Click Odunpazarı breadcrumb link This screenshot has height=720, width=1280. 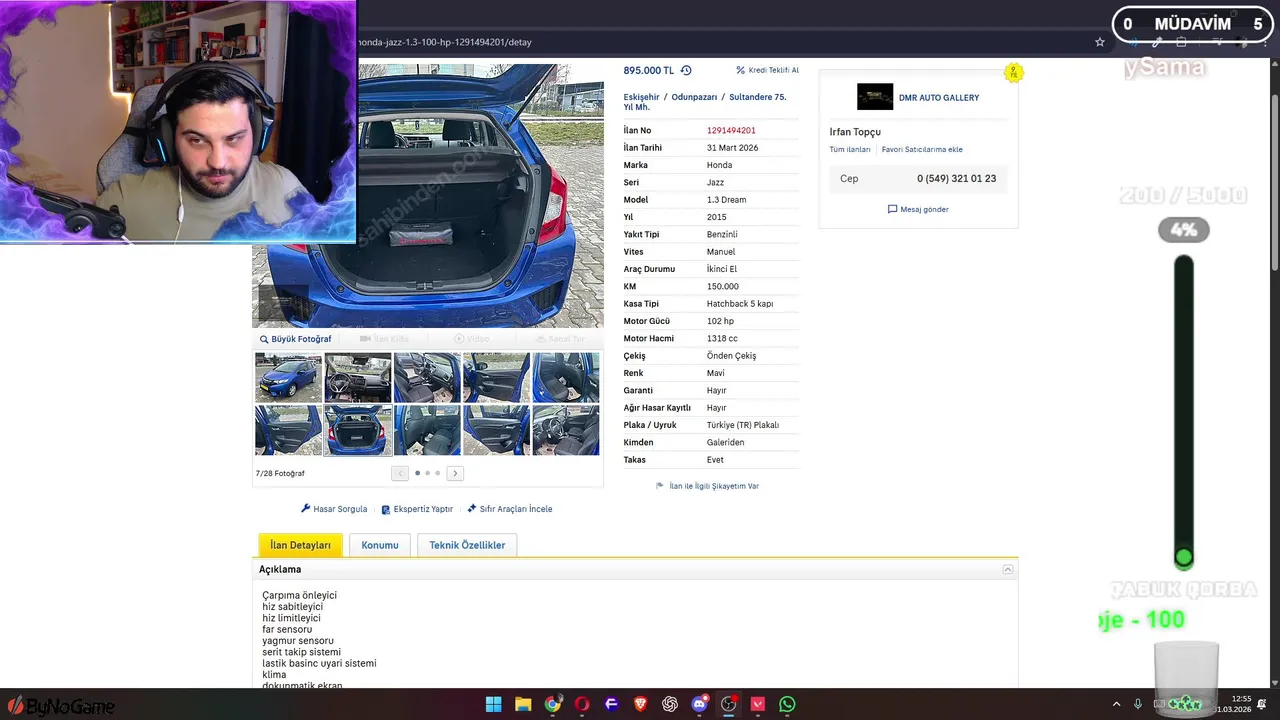point(694,97)
